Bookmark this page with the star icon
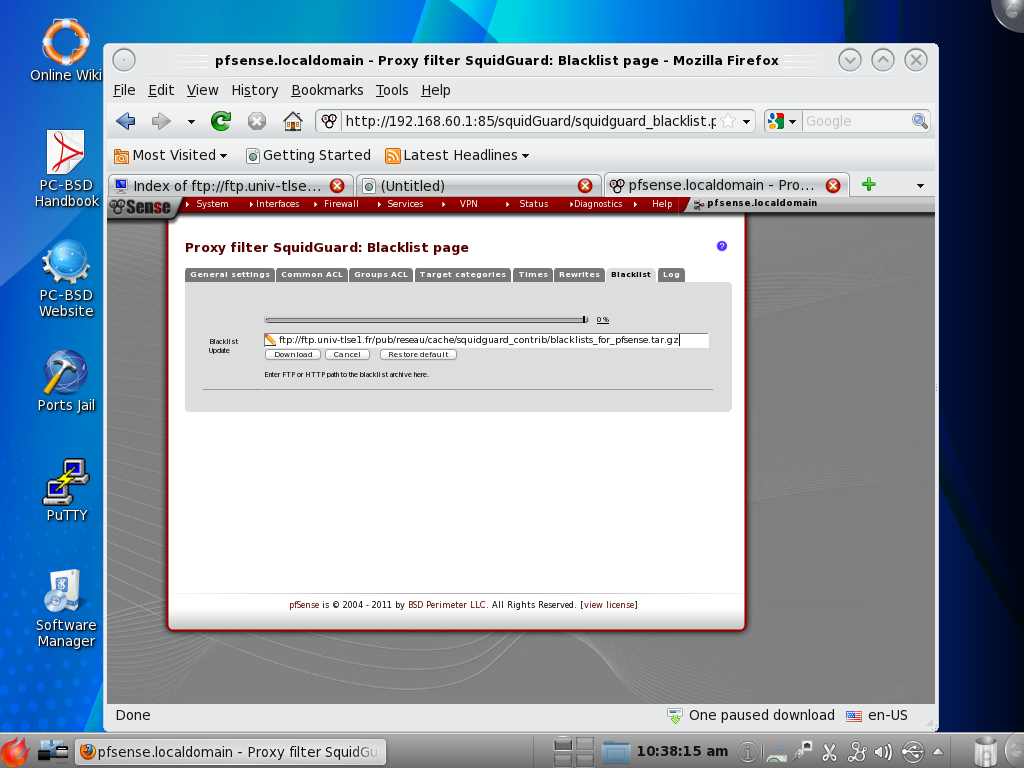 tap(728, 121)
